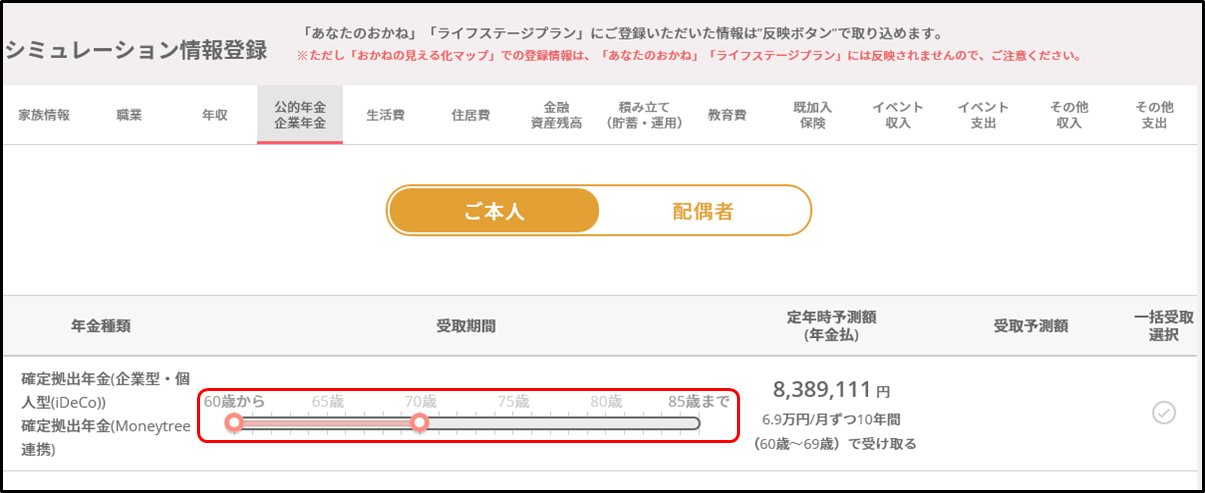The height and width of the screenshot is (493, 1205).
Task: Open the 積み立て (貯蓄・運用) tab
Action: pyautogui.click(x=645, y=115)
